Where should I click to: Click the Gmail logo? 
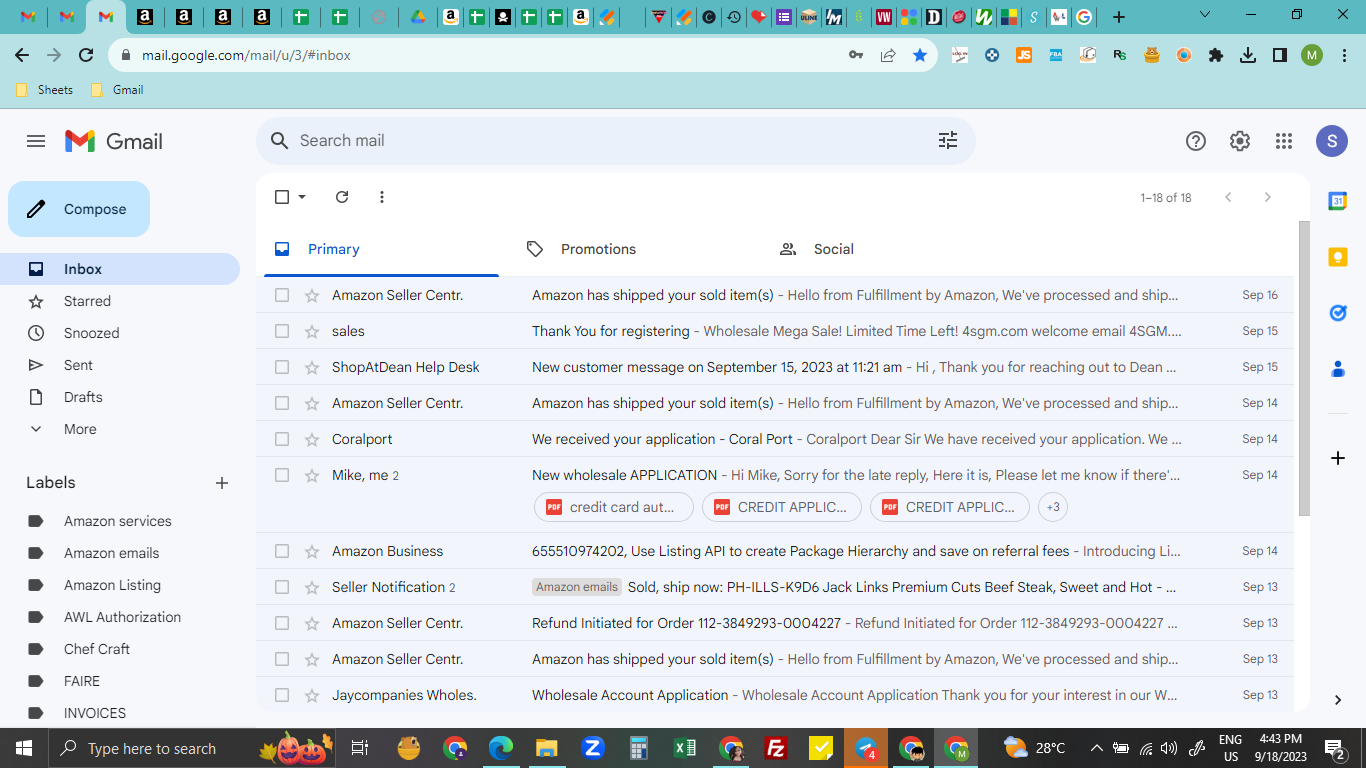pos(114,141)
